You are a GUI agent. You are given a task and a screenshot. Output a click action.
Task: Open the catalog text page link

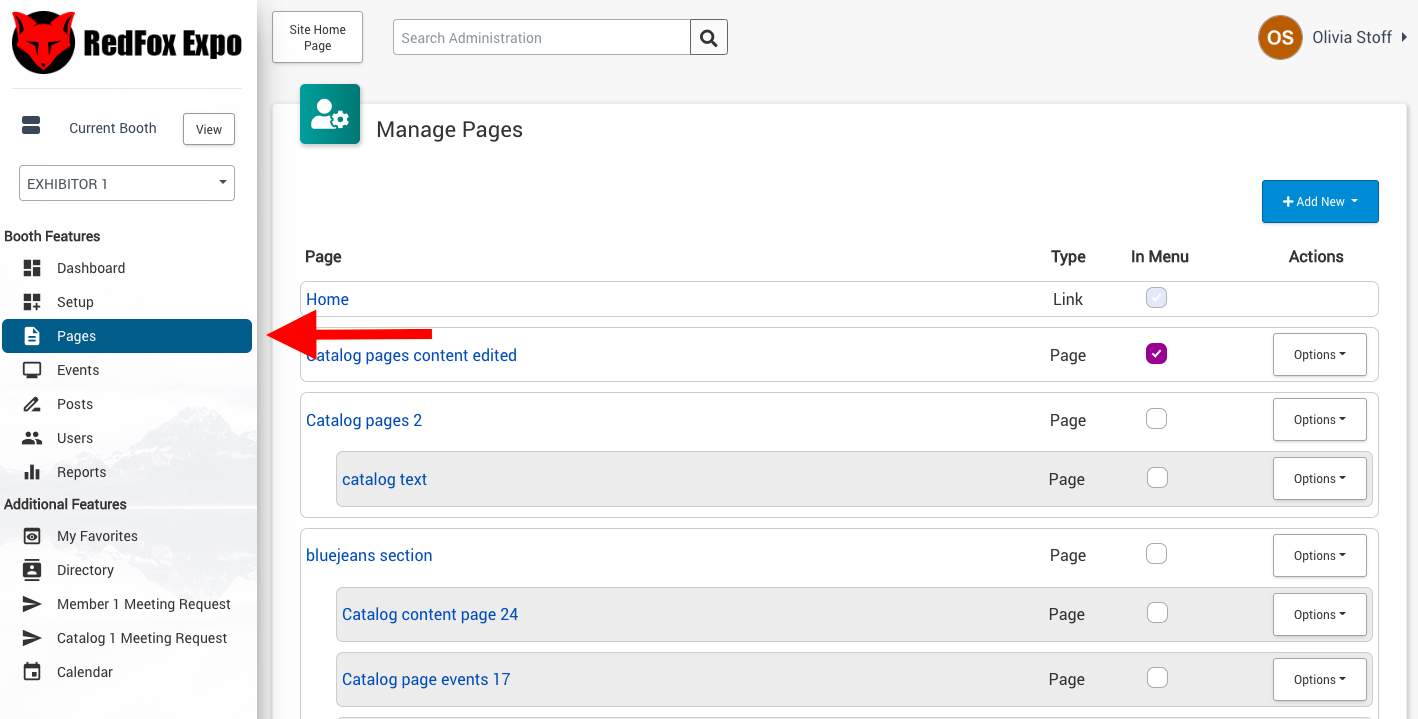click(x=384, y=479)
